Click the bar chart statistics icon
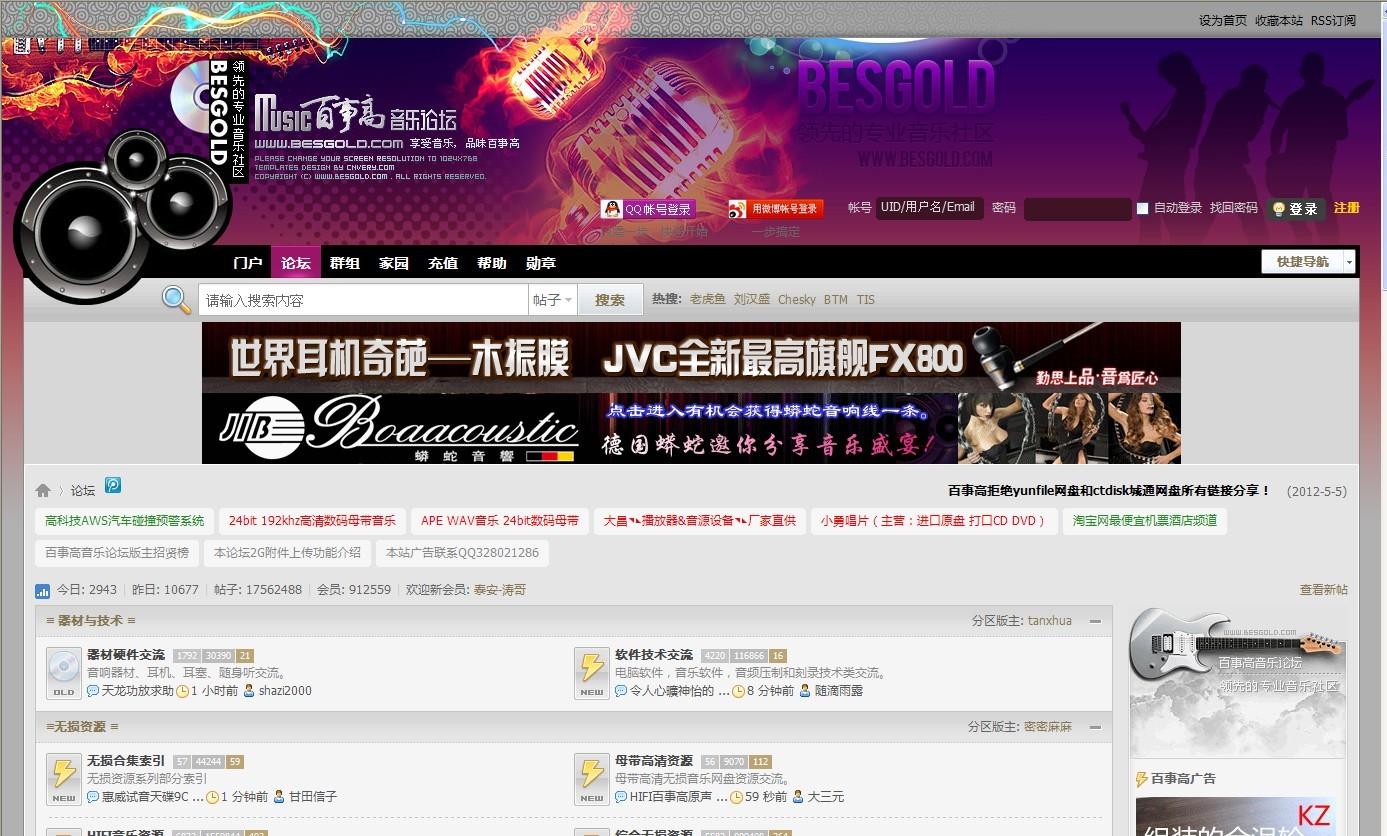The image size is (1387, 836). tap(43, 590)
